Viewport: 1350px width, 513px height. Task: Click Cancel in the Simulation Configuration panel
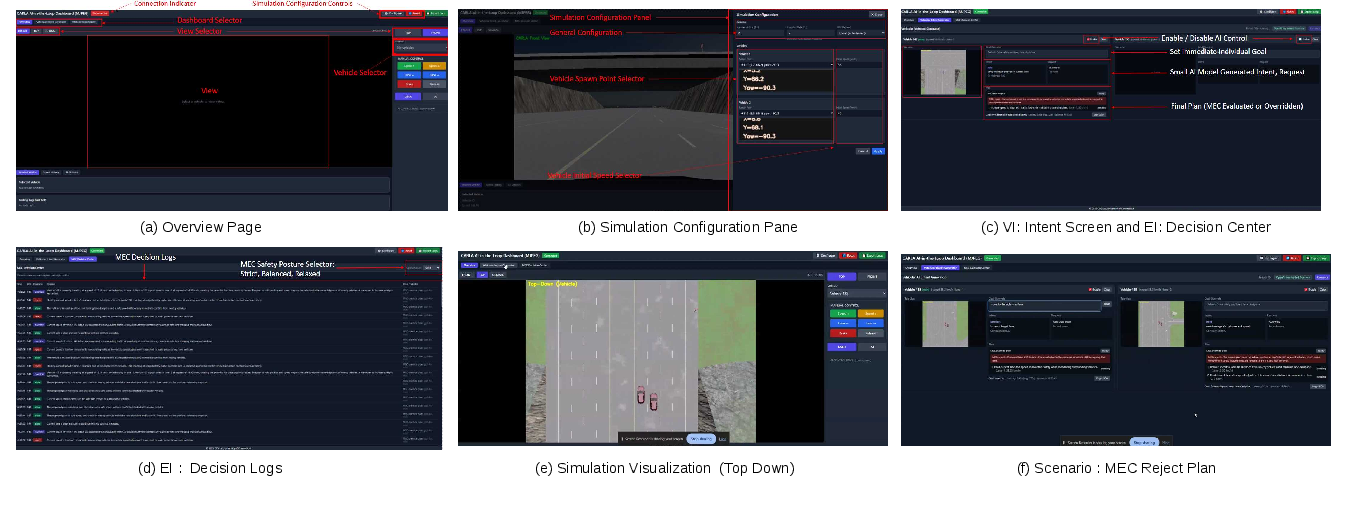[x=863, y=151]
